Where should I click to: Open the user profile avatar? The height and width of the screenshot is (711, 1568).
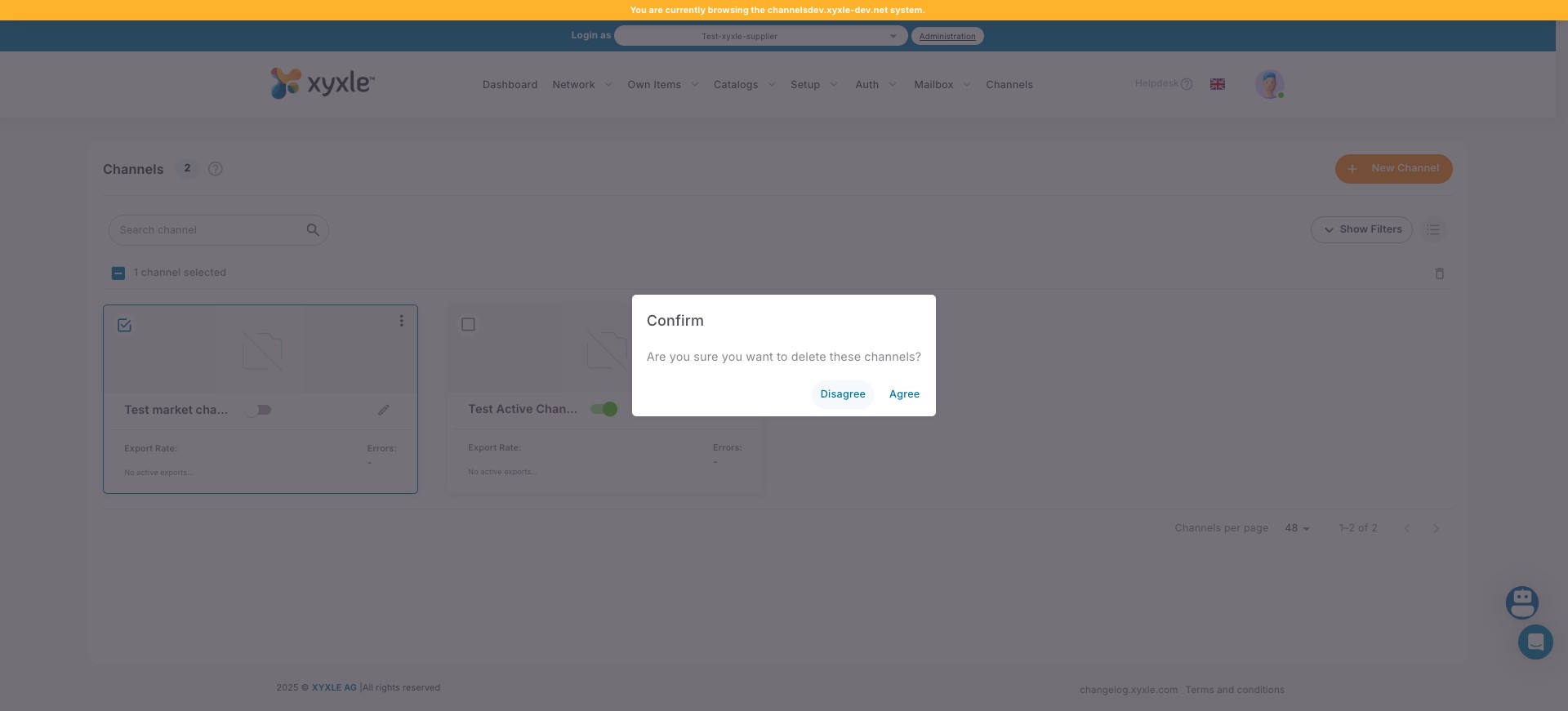point(1269,84)
